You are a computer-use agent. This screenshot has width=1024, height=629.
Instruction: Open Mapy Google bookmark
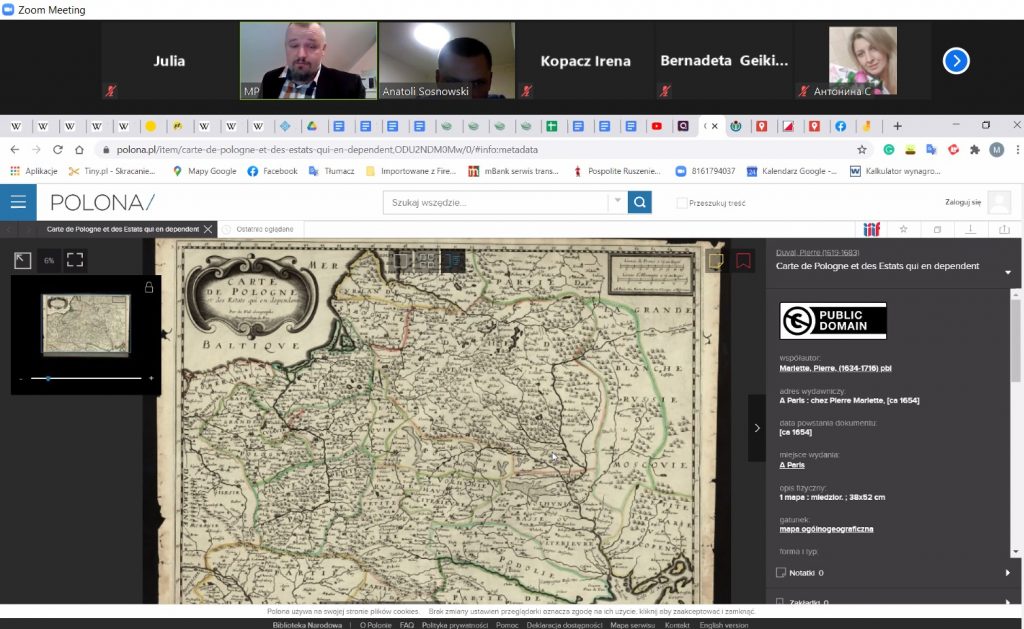click(204, 171)
